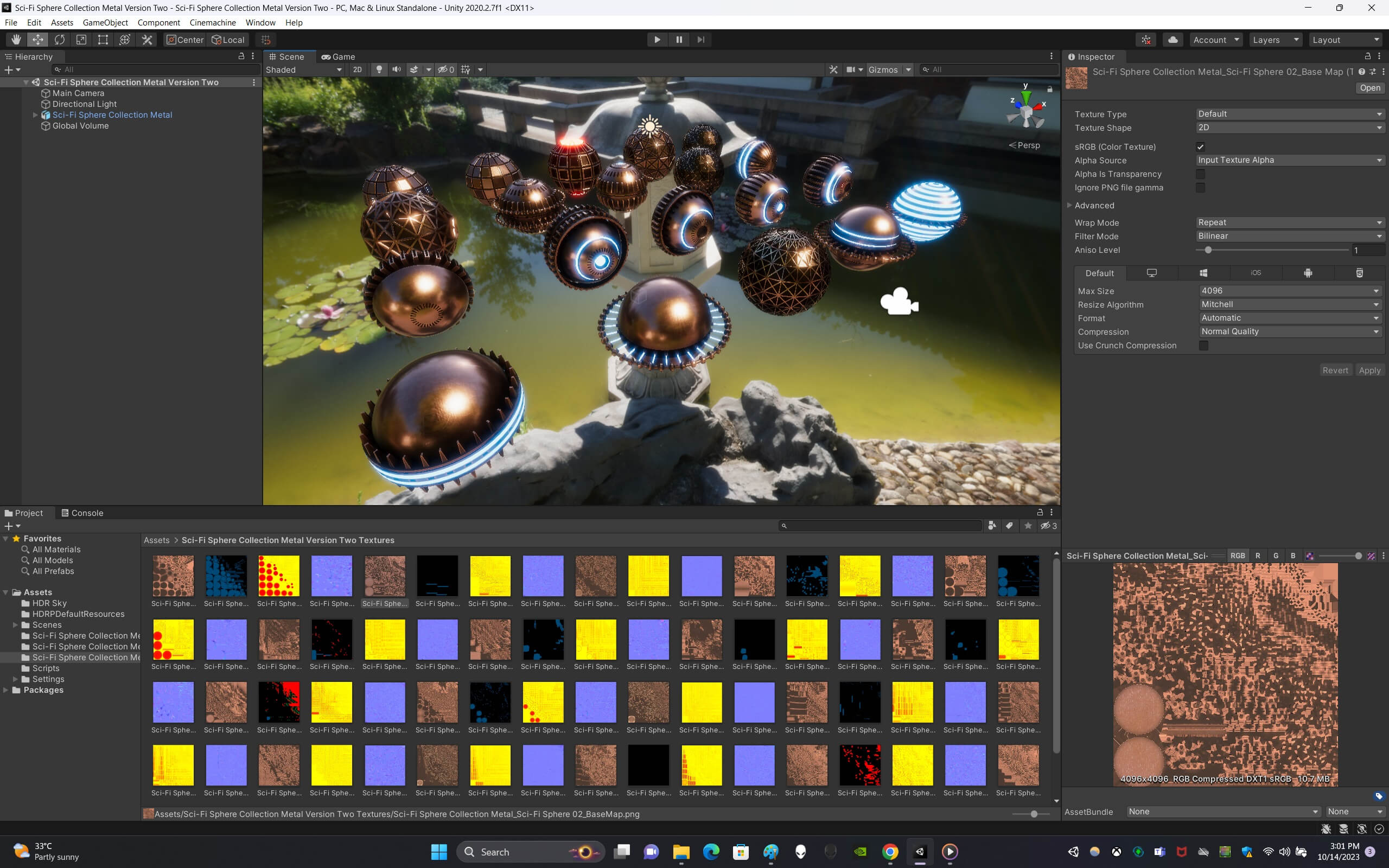Toggle scene lighting lightbulb icon
This screenshot has height=868, width=1389.
(x=379, y=69)
